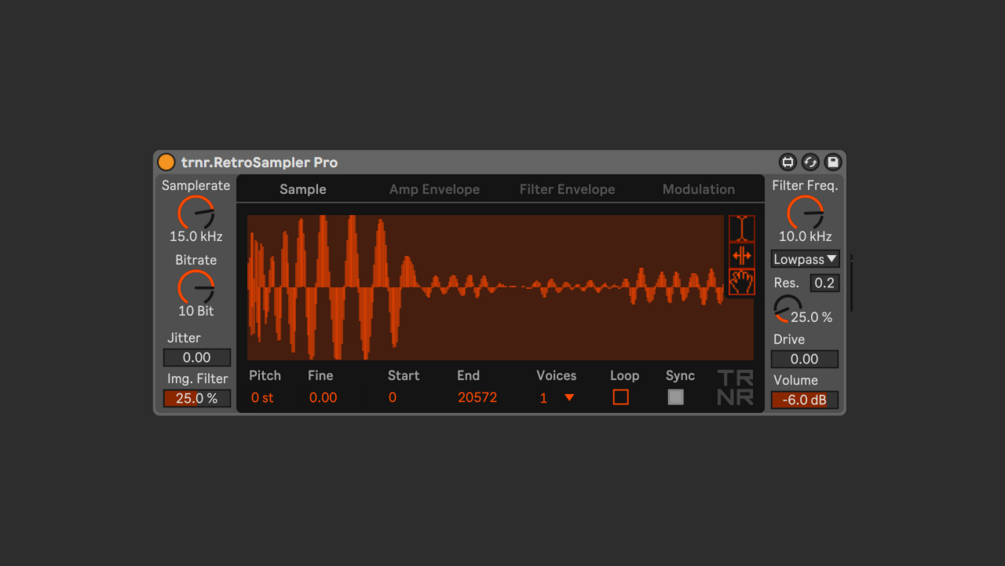Click the Drive 0.00 value field
1005x566 pixels.
804,359
